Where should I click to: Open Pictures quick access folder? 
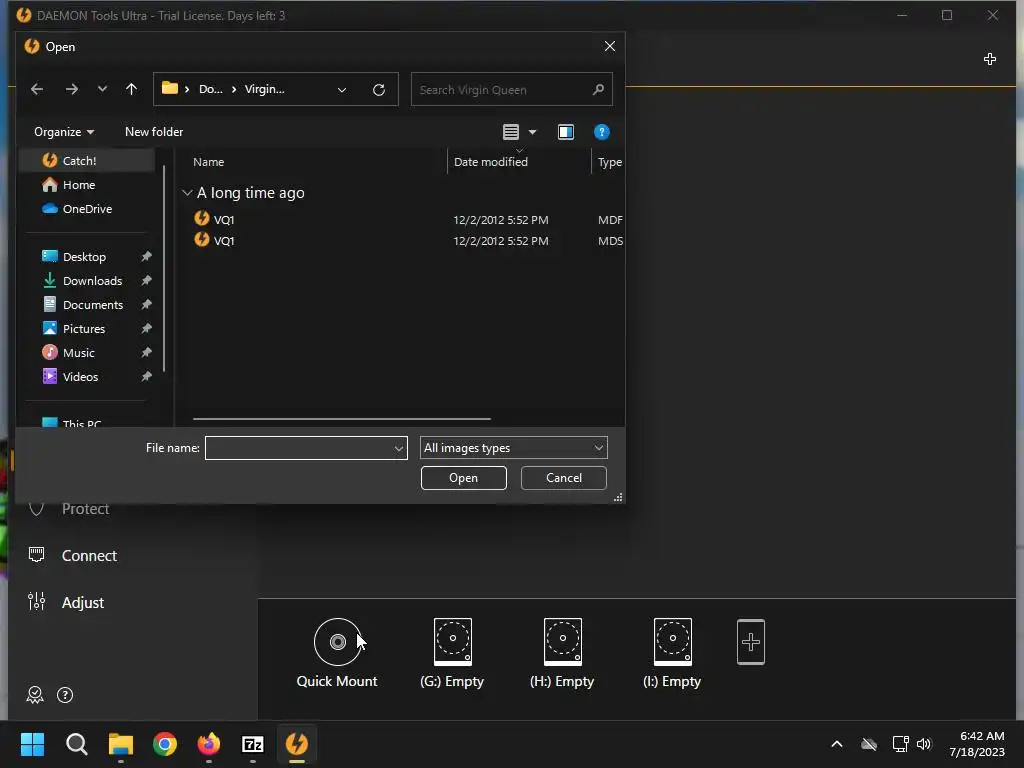point(86,328)
